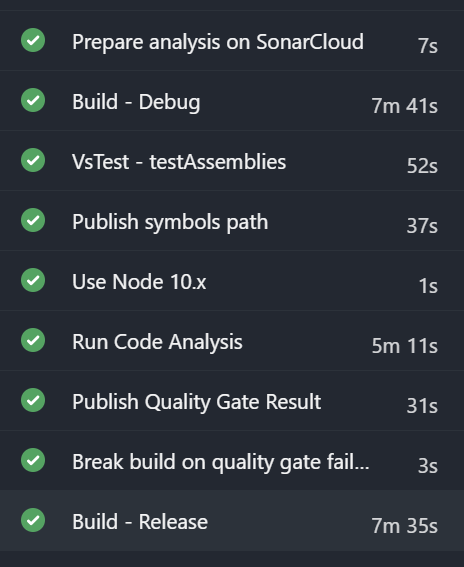Viewport: 464px width, 567px height.
Task: Click the green checkmark beside Run Code Analysis
Action: [33, 340]
